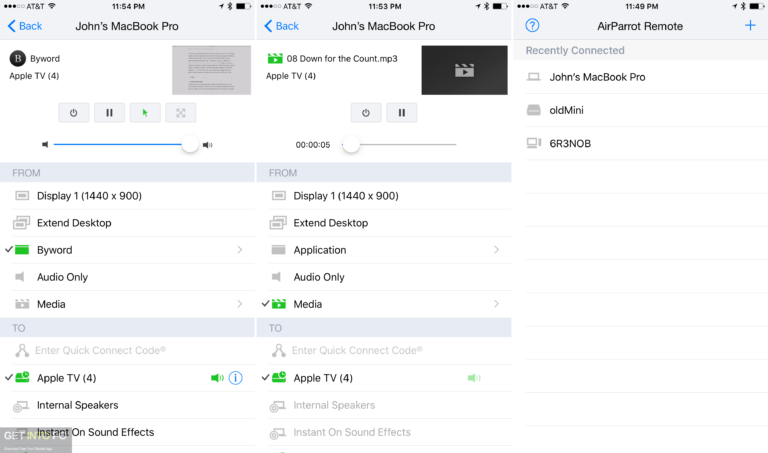
Task: Tap the desktop PC icon beside 6R3NOB
Action: (533, 143)
